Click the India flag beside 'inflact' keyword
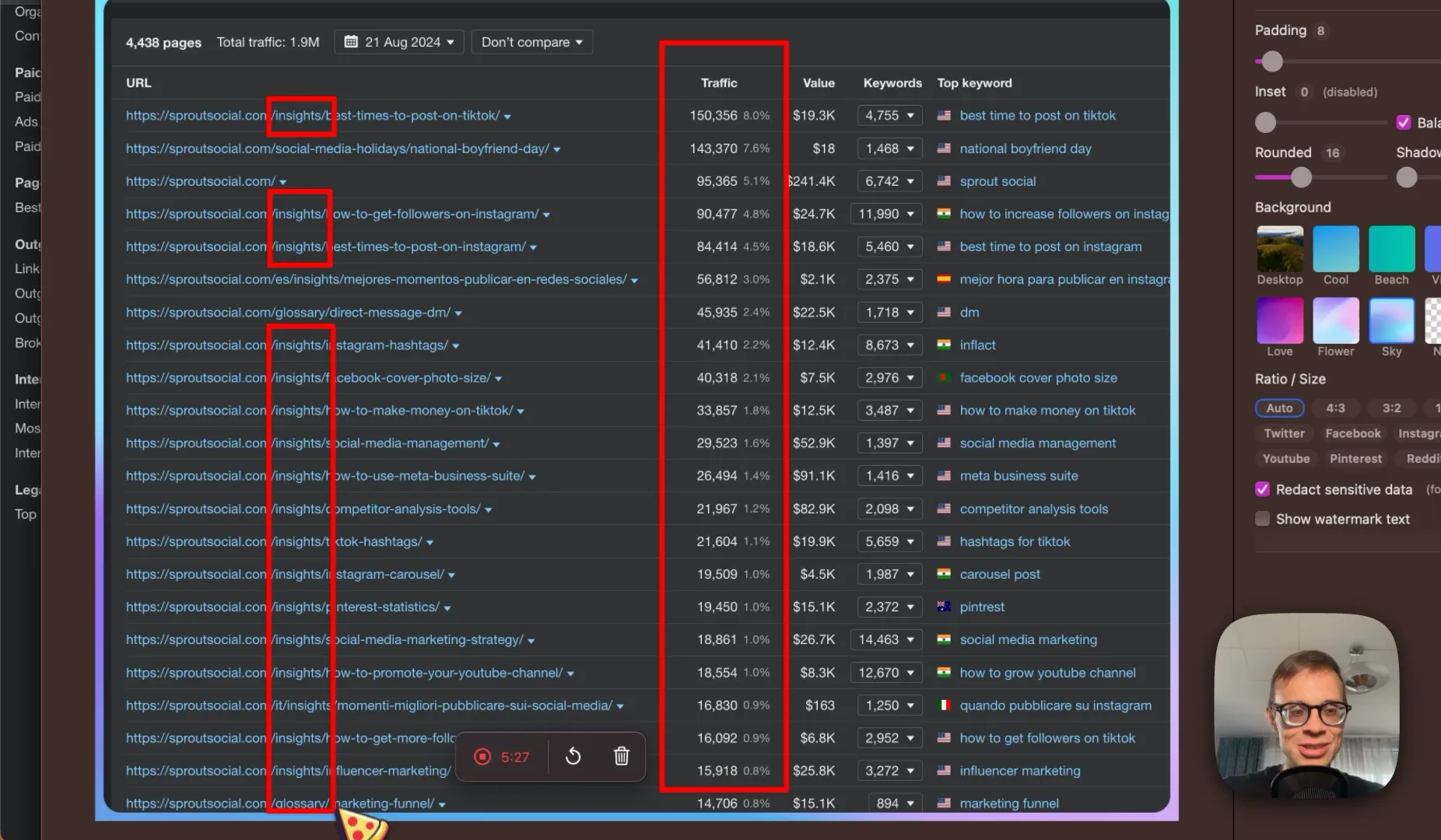 pos(944,345)
